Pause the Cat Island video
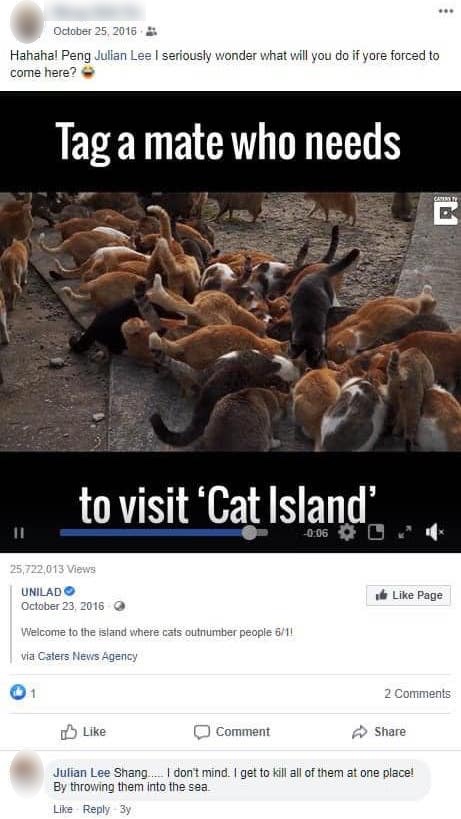Image resolution: width=461 pixels, height=819 pixels. [19, 533]
